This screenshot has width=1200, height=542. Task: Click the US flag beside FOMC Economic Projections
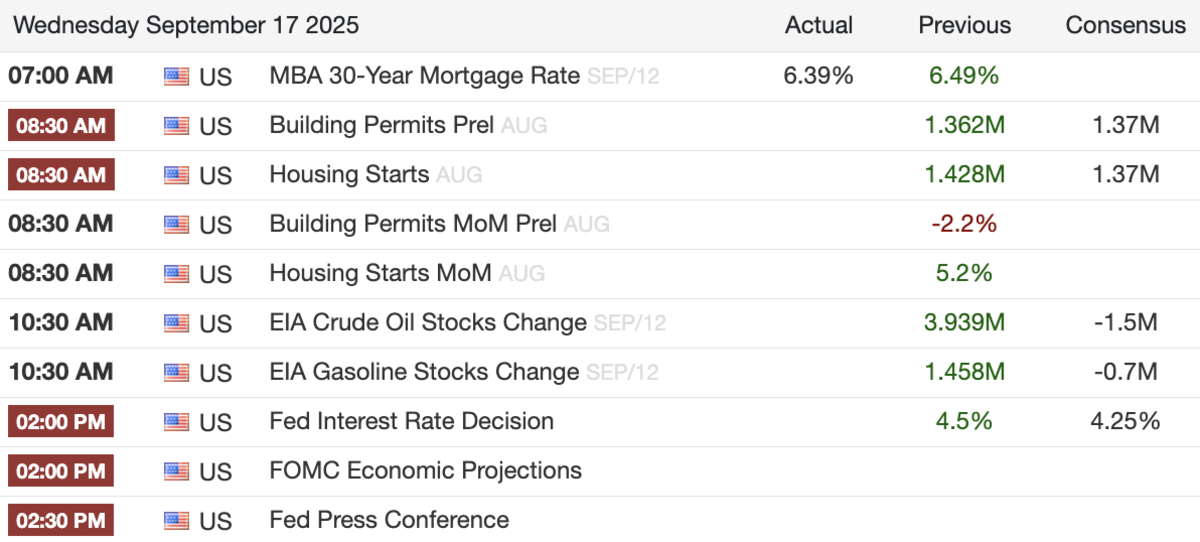(176, 471)
